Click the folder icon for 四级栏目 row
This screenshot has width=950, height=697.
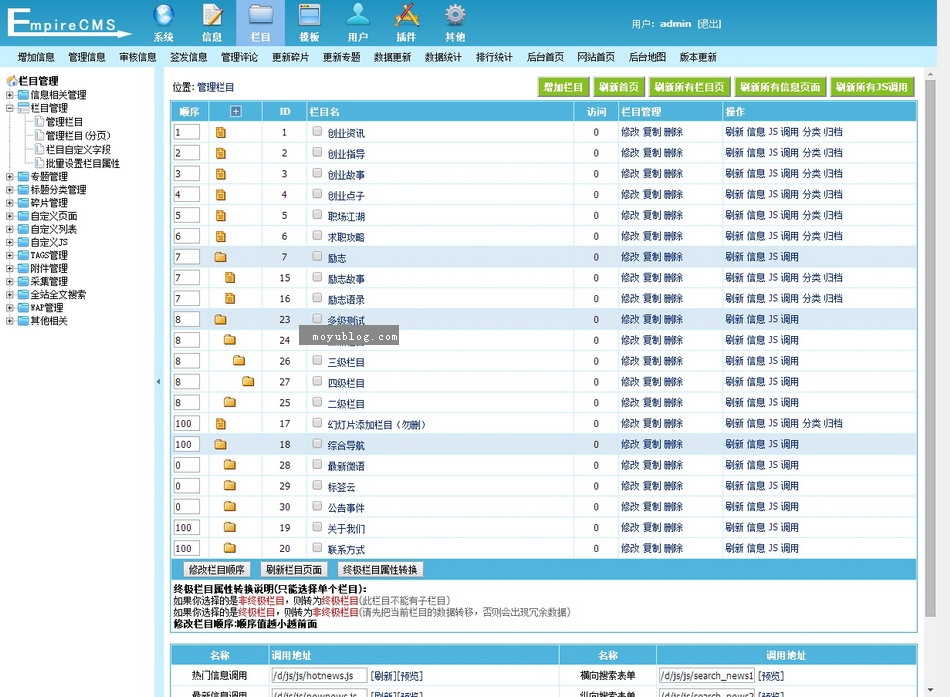248,382
